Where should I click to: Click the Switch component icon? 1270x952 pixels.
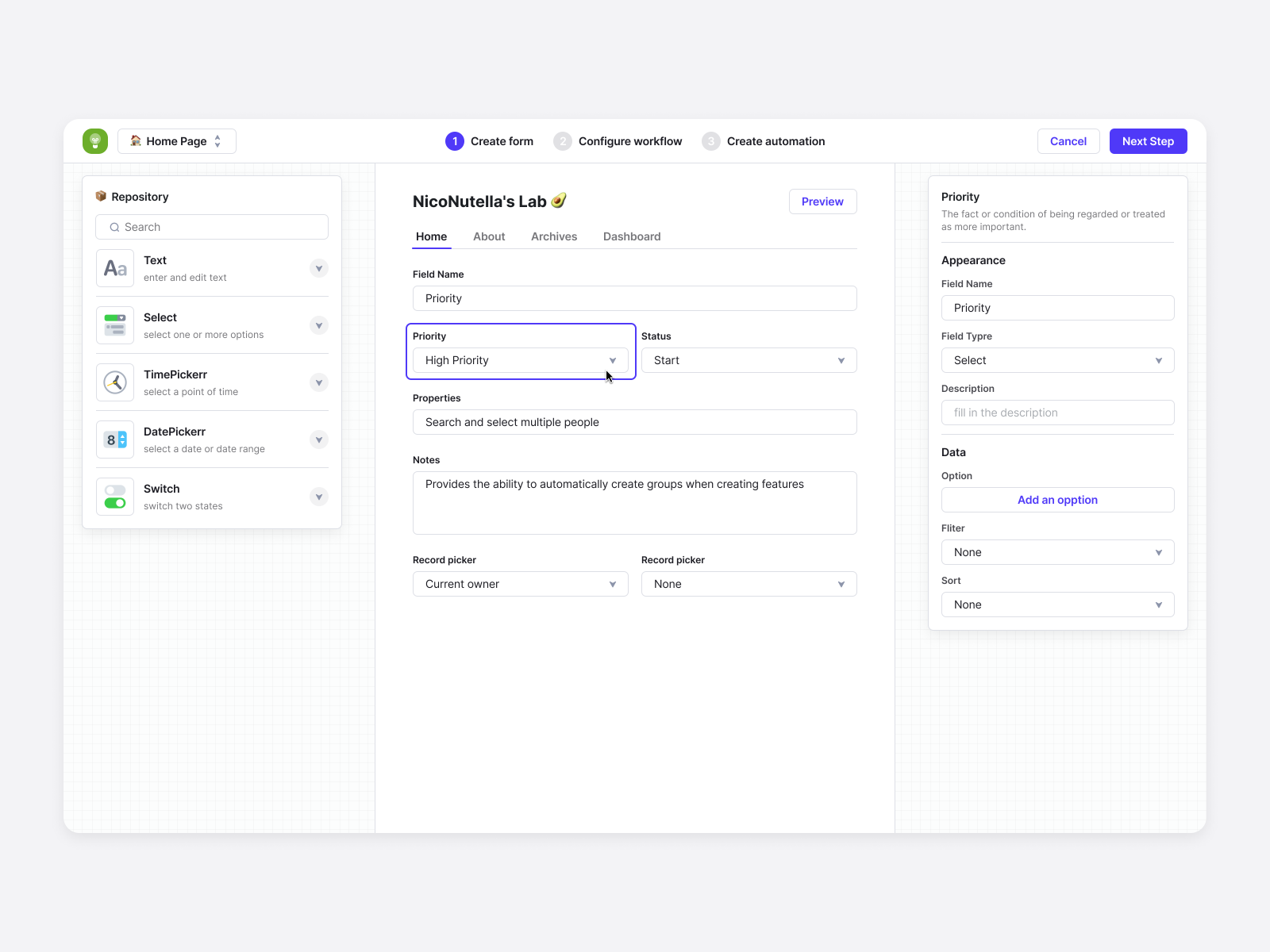pos(114,497)
